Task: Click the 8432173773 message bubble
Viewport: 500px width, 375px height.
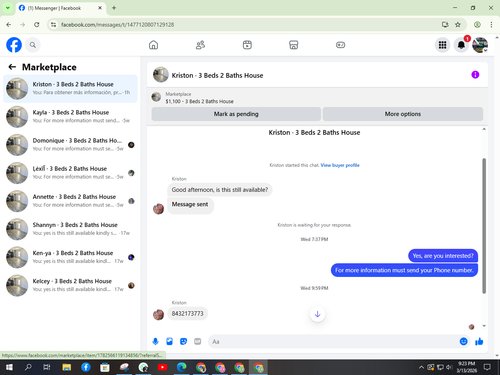Action: coord(187,314)
